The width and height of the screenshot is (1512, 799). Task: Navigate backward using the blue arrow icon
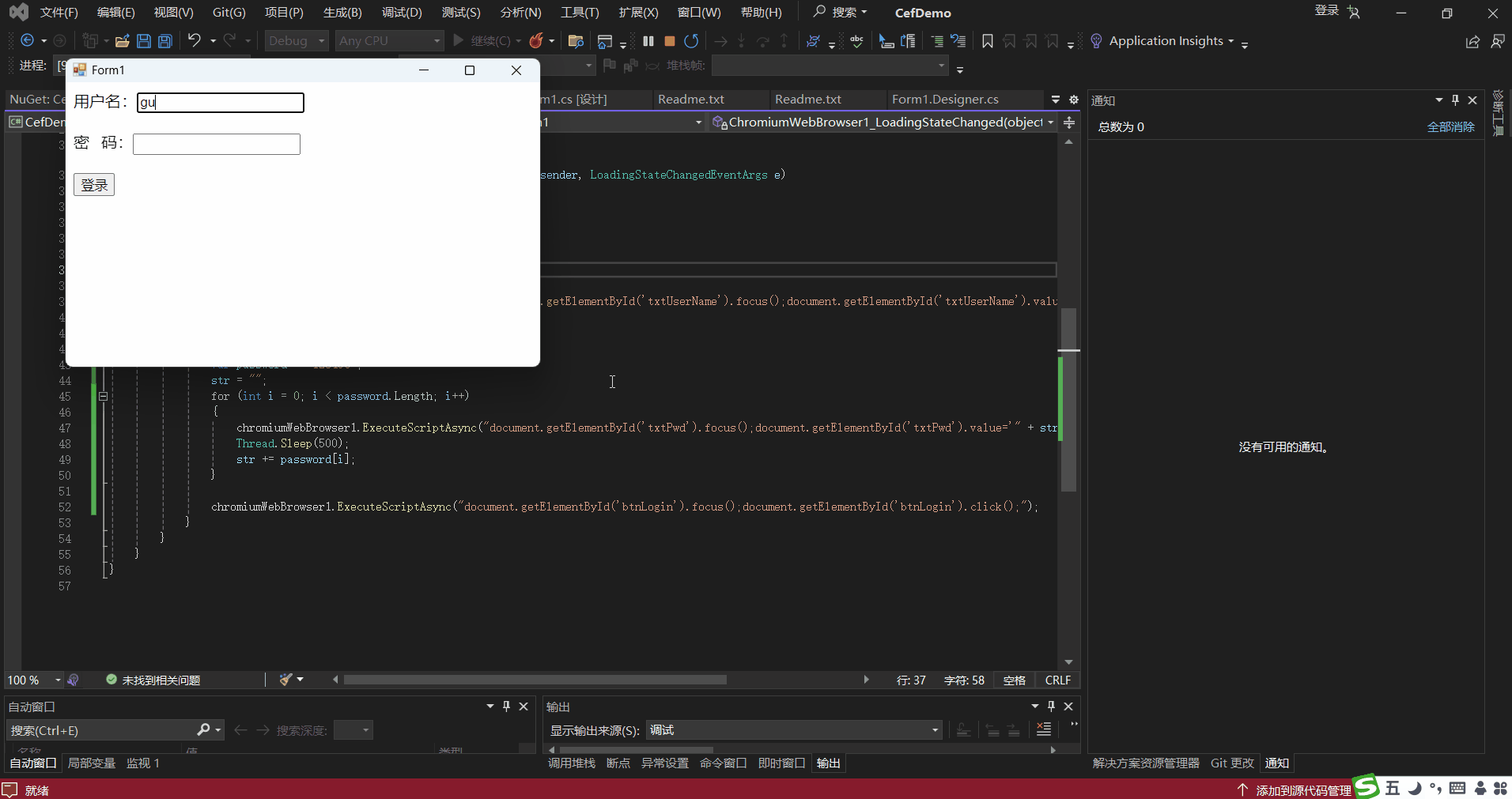click(x=26, y=40)
